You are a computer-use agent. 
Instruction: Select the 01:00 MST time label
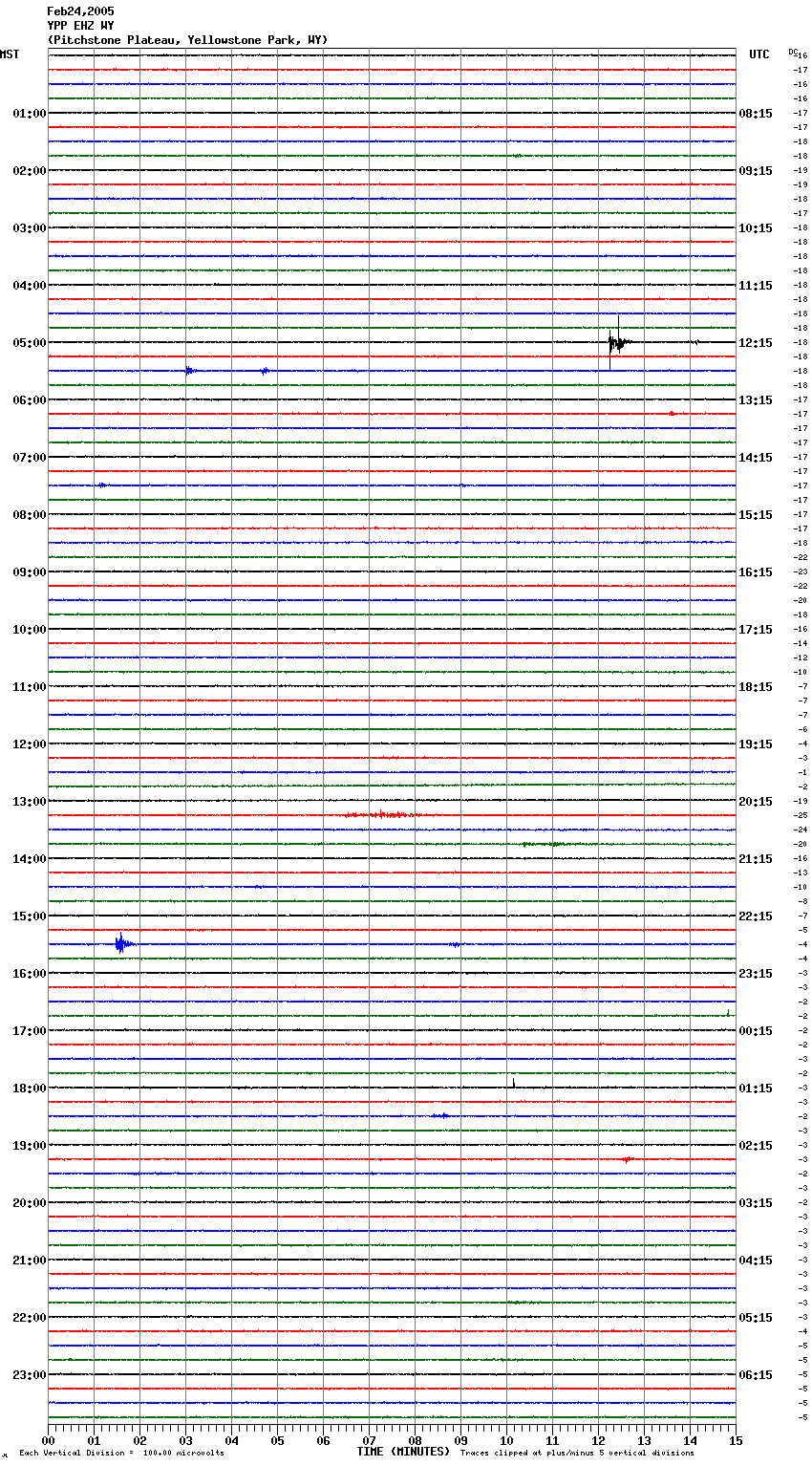pos(30,114)
